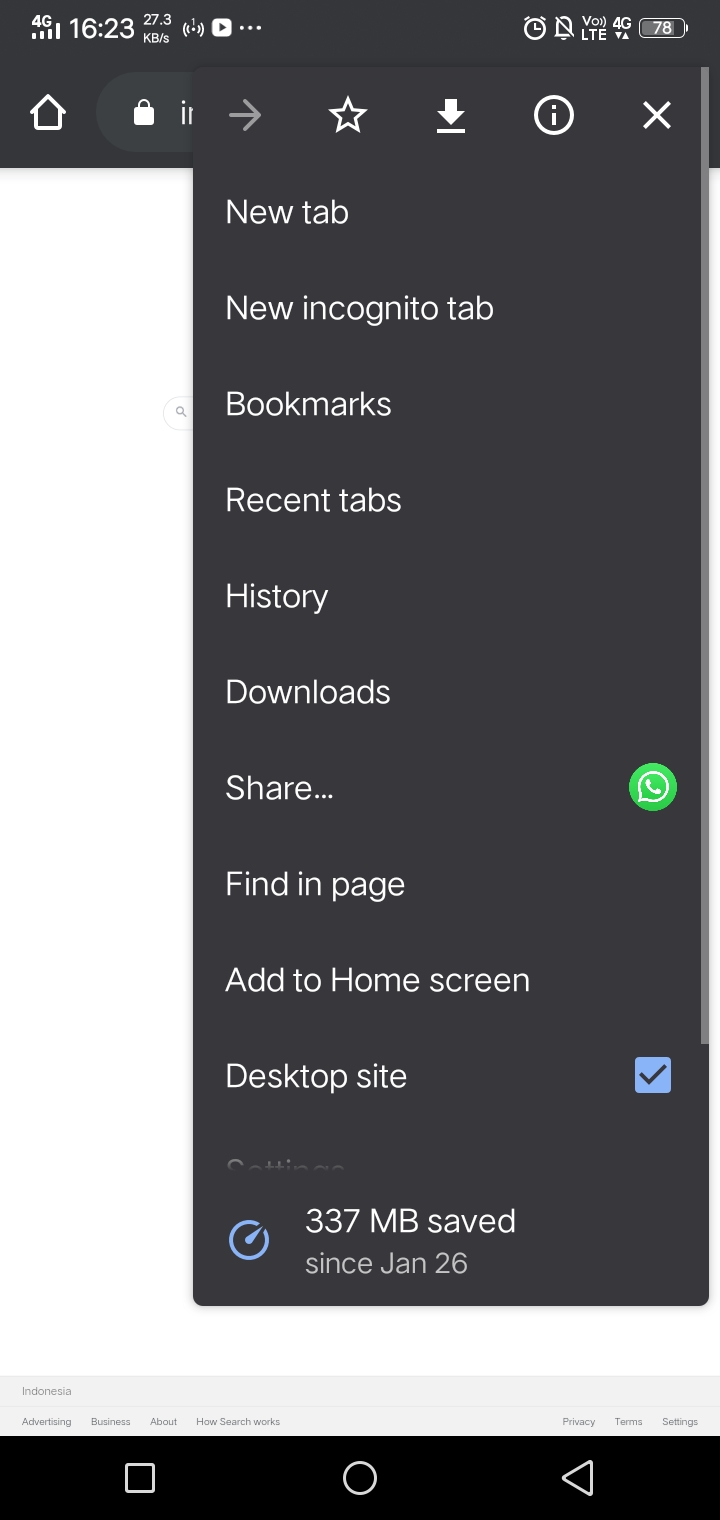Tap the data saver gauge icon
The height and width of the screenshot is (1520, 720).
point(249,1241)
